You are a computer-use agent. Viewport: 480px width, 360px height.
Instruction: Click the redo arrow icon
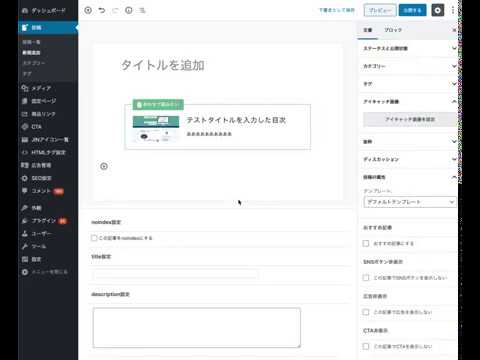115,10
